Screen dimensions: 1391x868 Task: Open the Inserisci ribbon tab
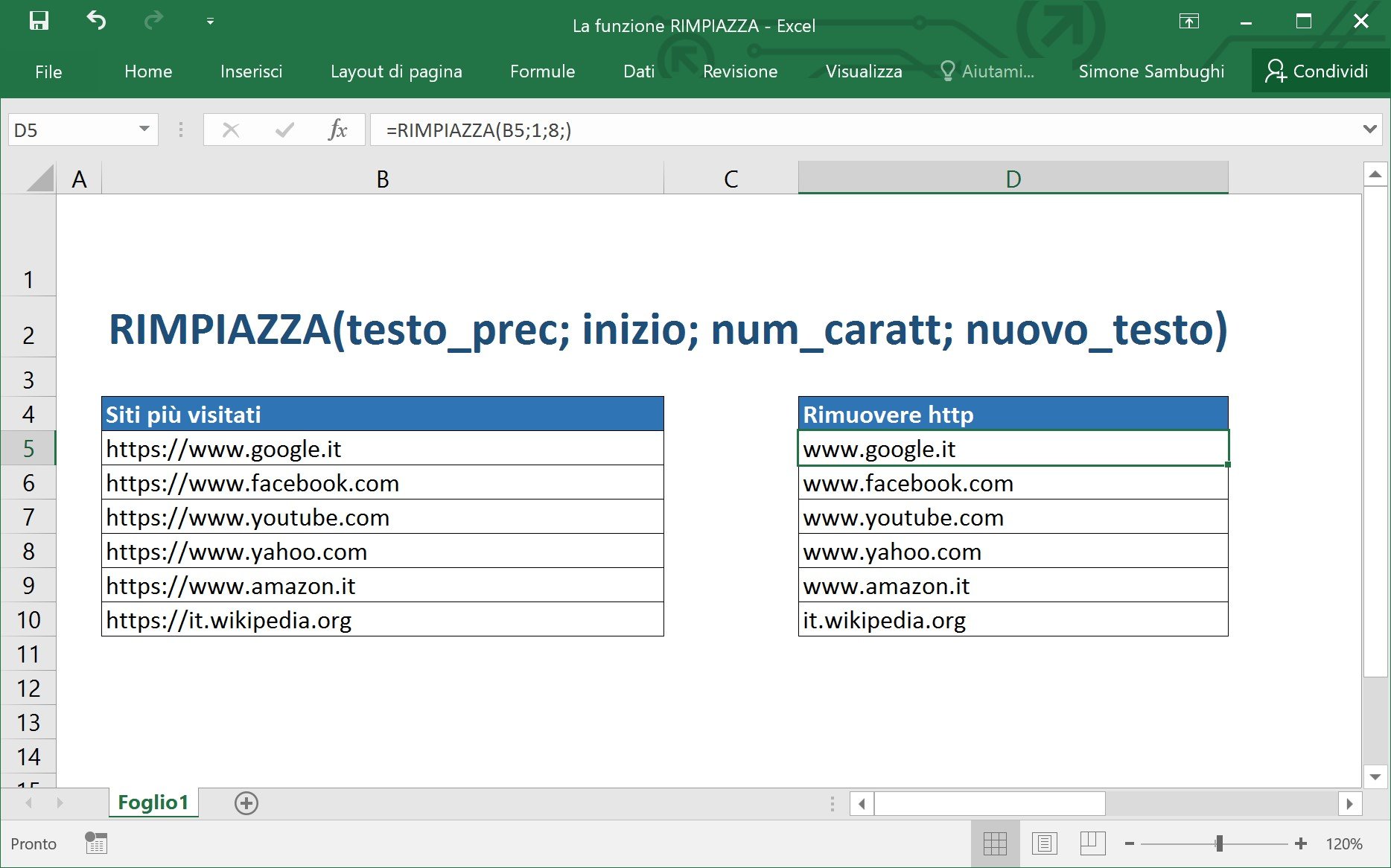pos(251,71)
